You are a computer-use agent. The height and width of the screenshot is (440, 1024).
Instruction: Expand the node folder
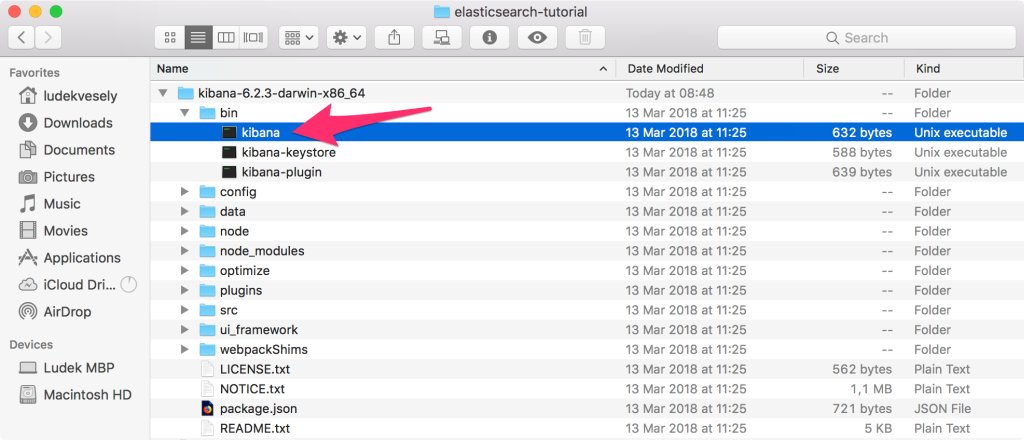[x=185, y=231]
